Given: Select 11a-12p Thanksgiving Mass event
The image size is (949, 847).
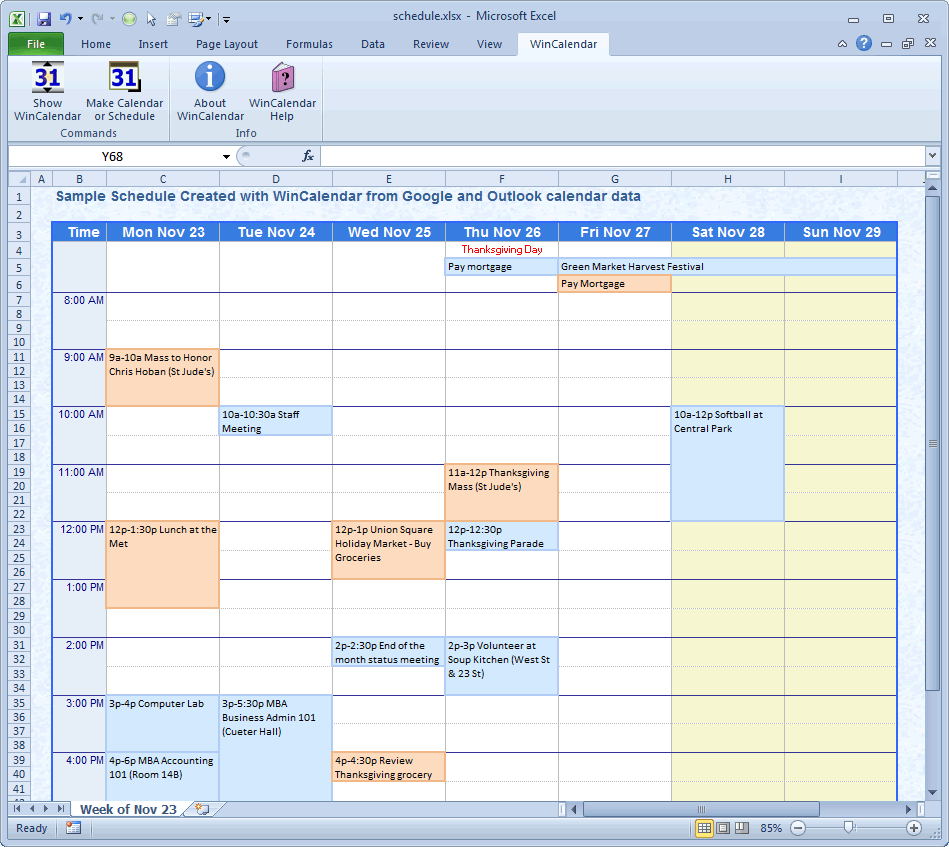Looking at the screenshot, I should click(x=502, y=492).
